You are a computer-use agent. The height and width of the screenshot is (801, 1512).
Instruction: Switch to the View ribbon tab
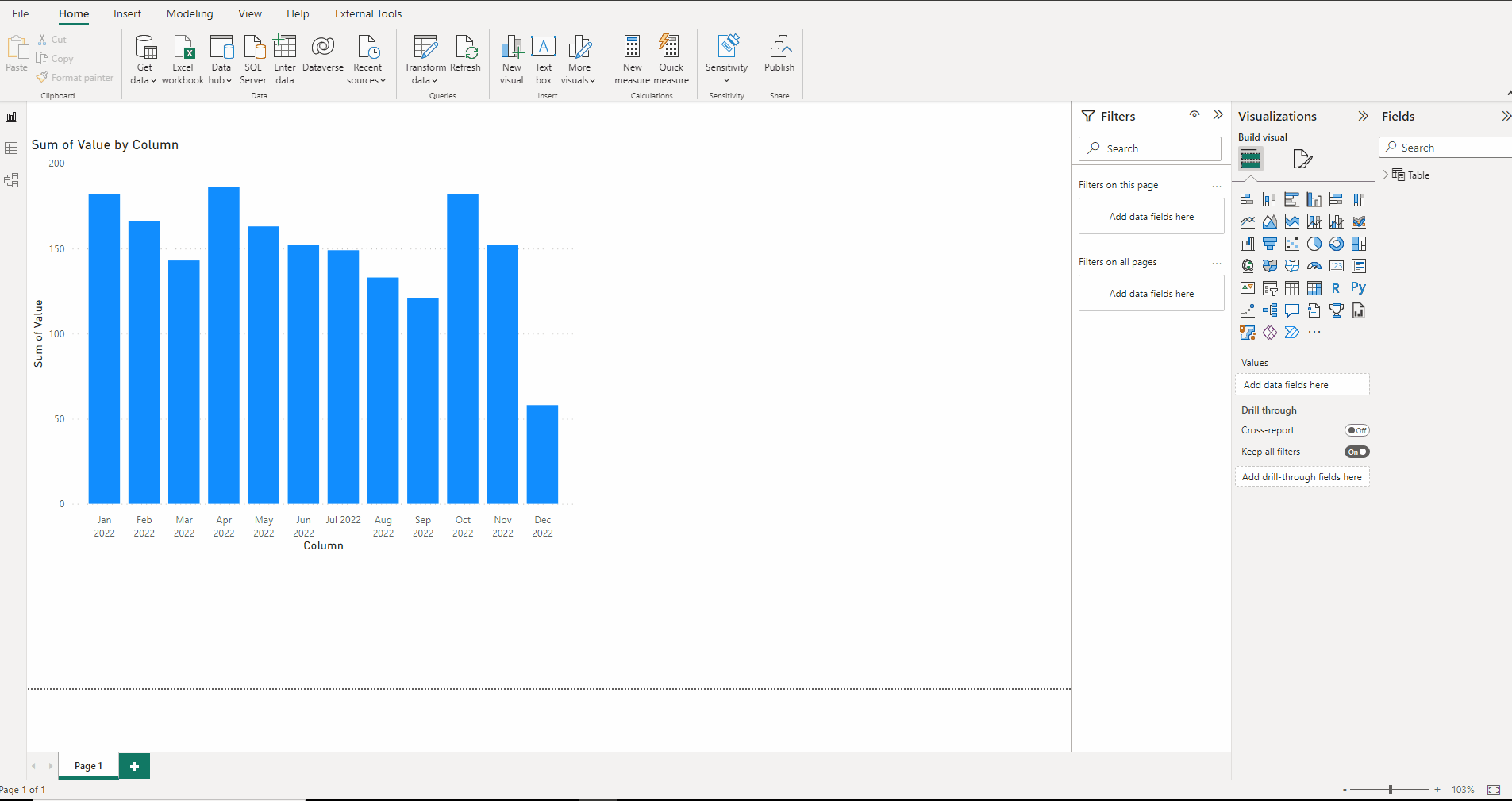point(250,13)
